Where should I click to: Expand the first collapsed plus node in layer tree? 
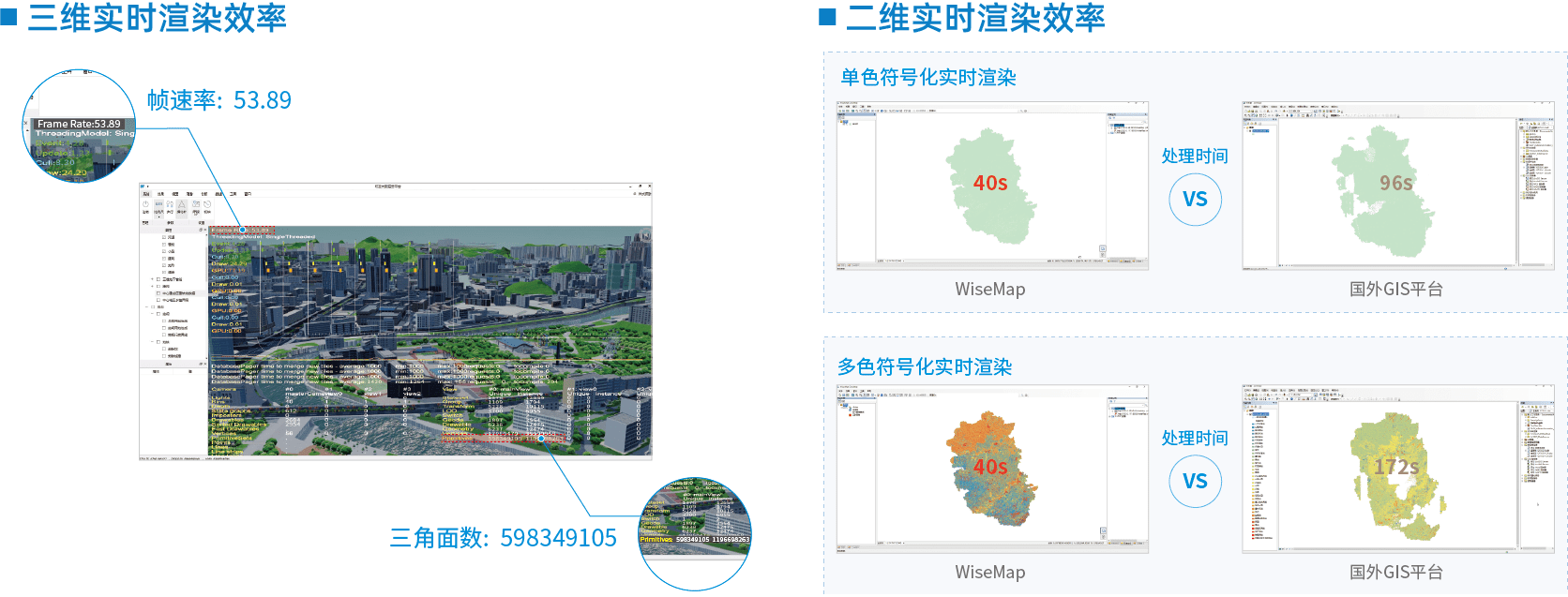(153, 279)
